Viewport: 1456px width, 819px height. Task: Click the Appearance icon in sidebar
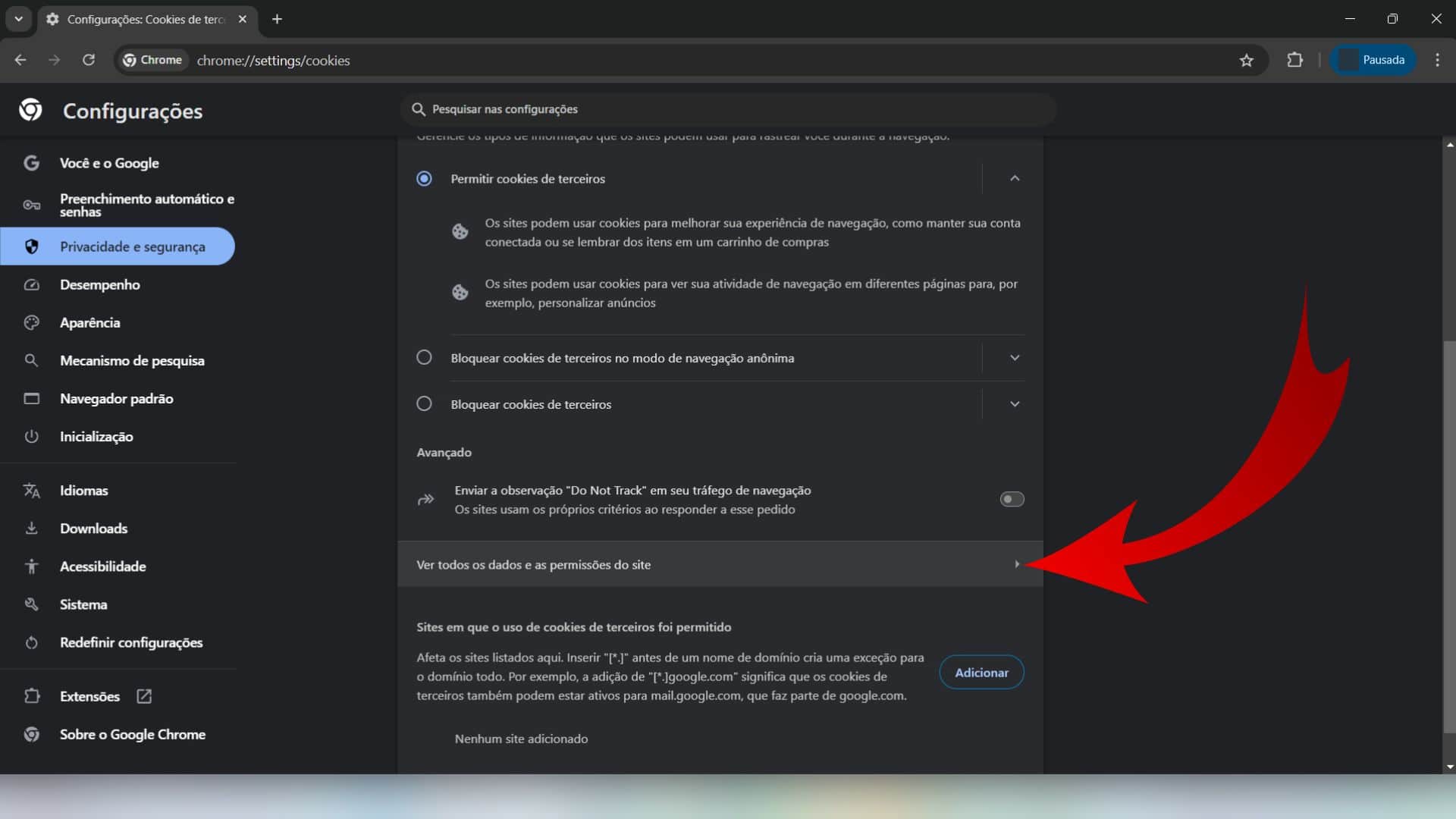(x=31, y=322)
